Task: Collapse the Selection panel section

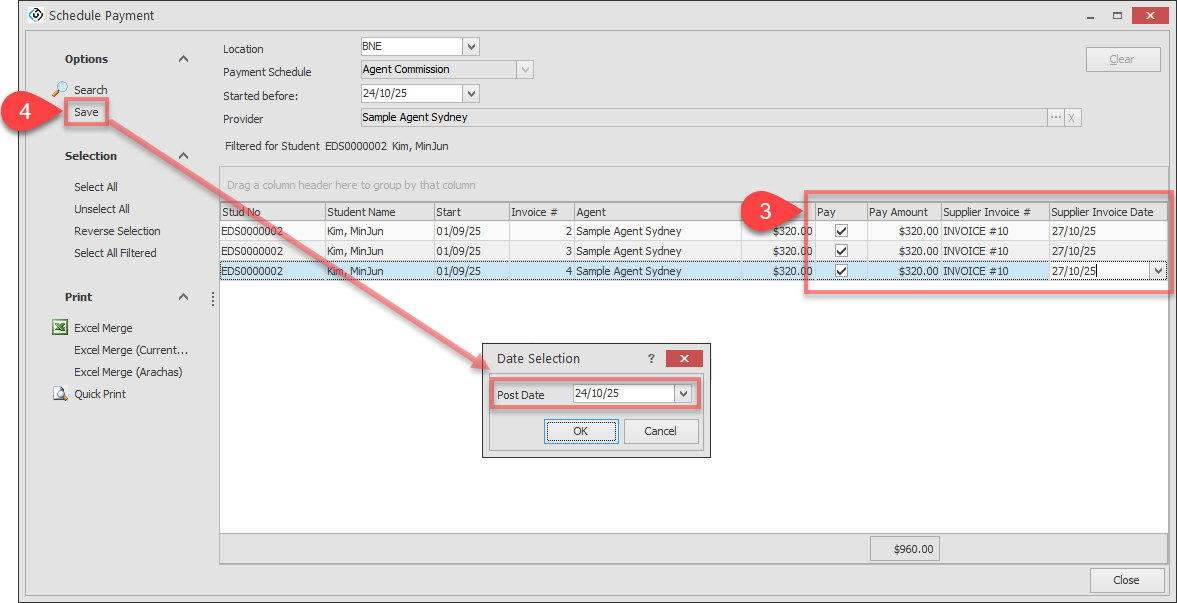Action: click(x=183, y=156)
